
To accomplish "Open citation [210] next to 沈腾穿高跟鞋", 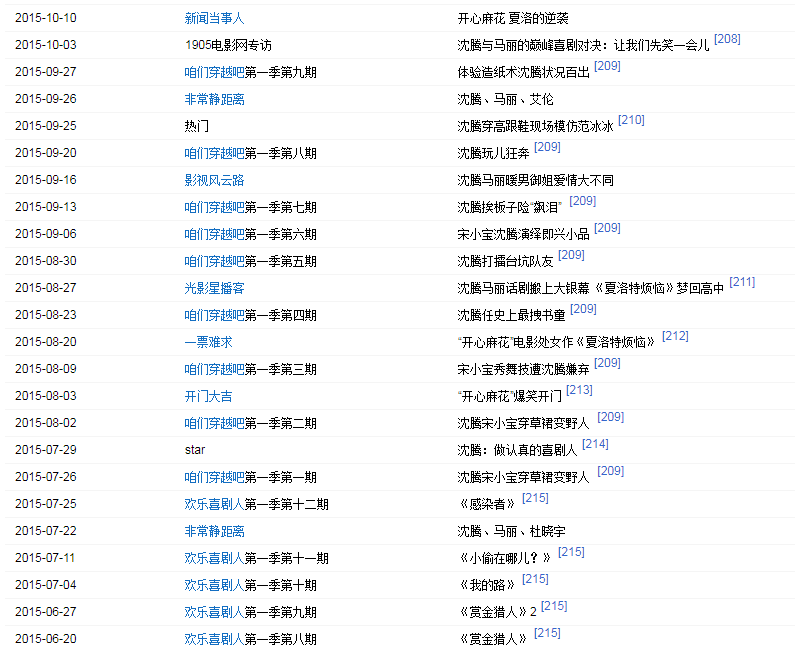I will click(631, 120).
